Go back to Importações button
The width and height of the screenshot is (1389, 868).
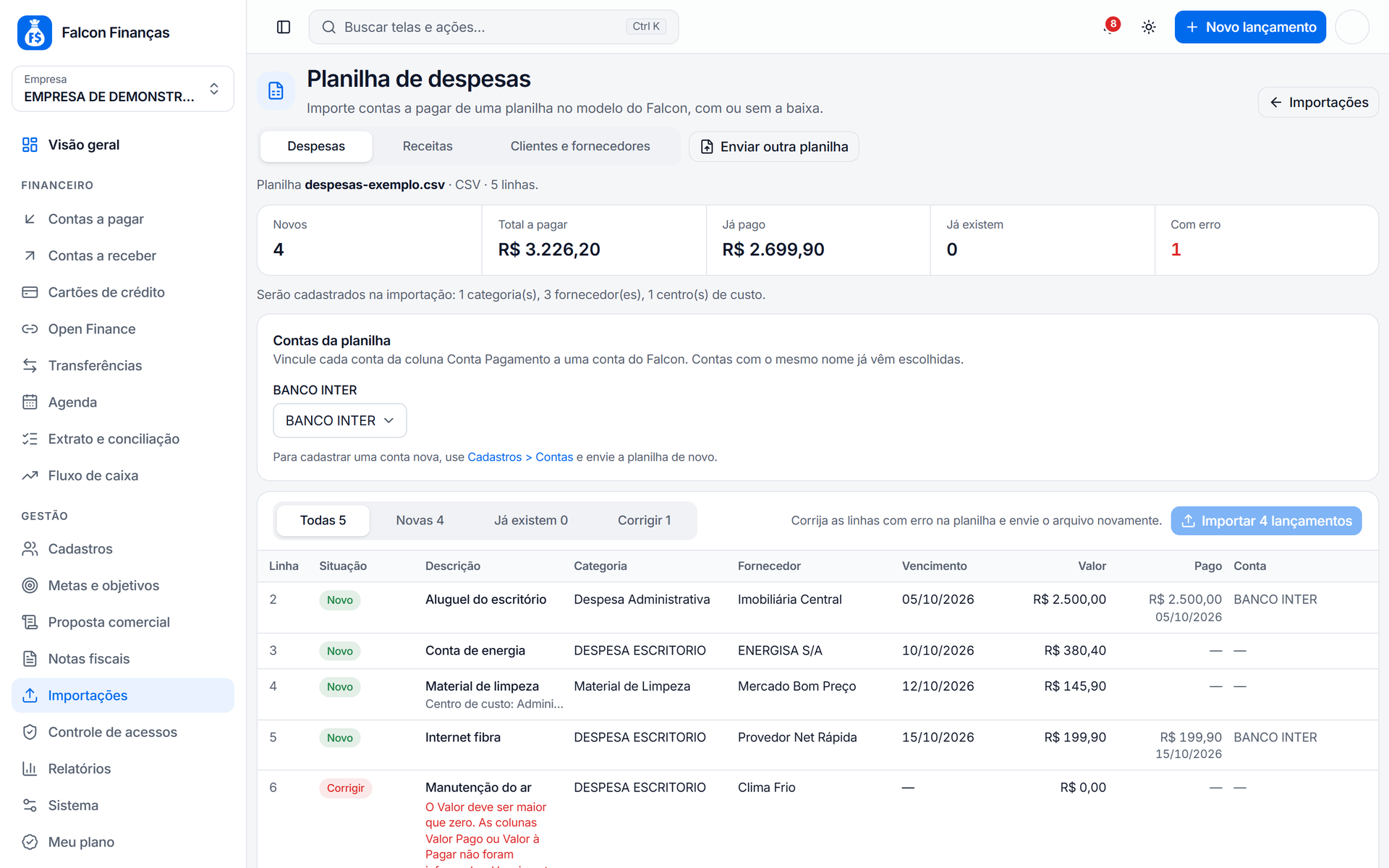1318,102
